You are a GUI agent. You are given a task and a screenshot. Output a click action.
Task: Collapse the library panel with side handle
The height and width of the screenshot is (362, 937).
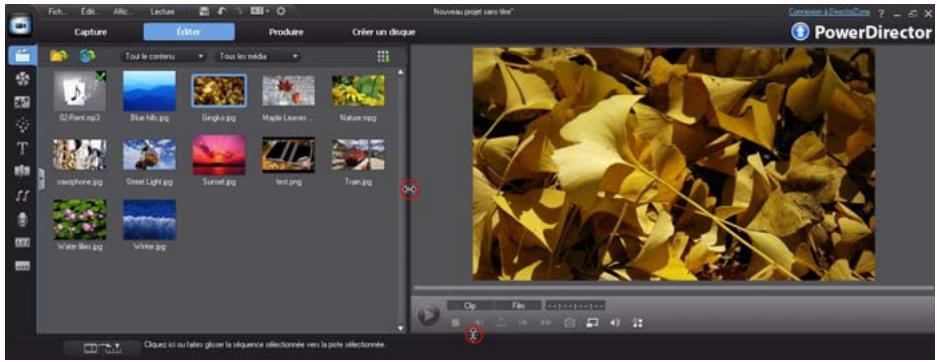pos(41,179)
